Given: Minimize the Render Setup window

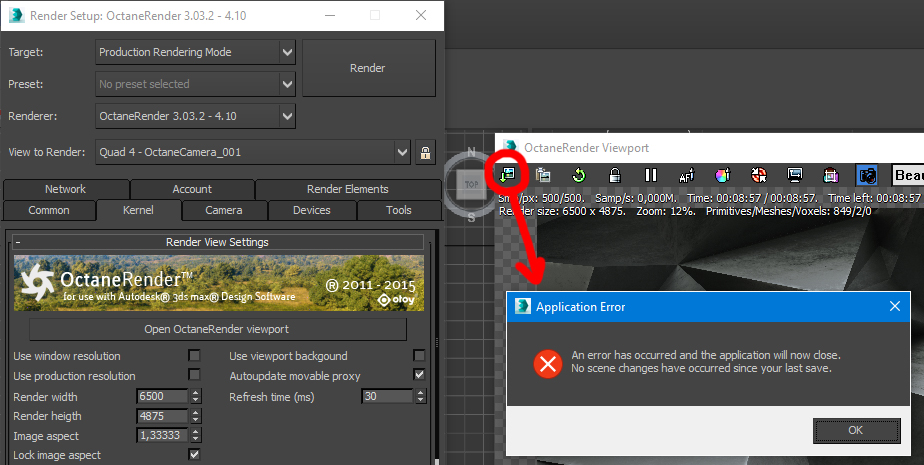Looking at the screenshot, I should 330,15.
